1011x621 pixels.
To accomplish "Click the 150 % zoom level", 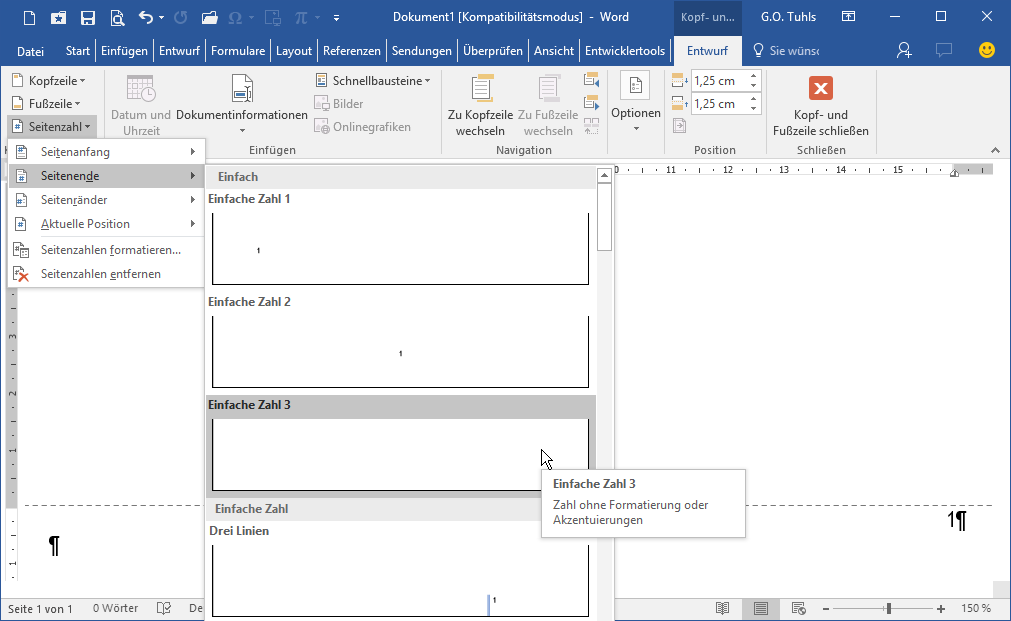I will click(976, 608).
